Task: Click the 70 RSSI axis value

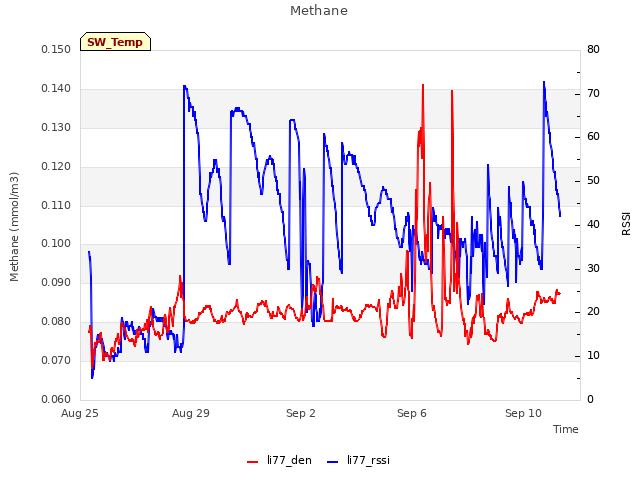Action: (593, 93)
